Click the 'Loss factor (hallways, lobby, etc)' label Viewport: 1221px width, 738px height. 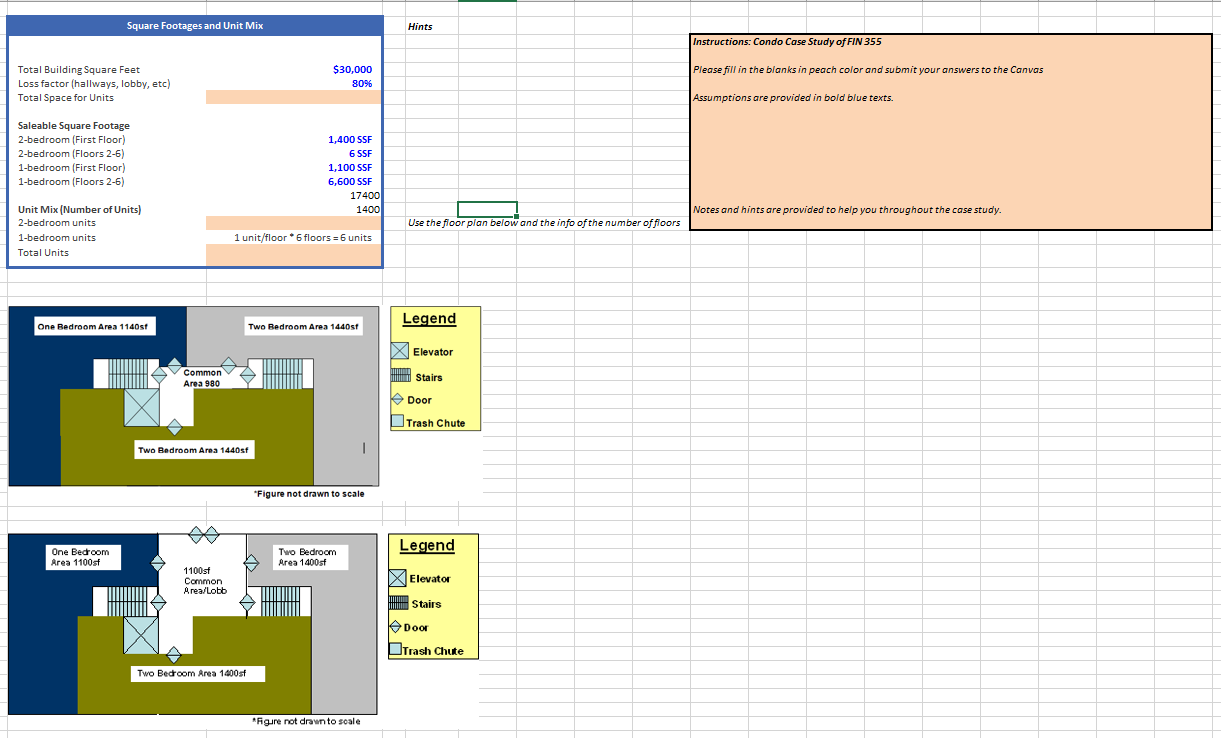(94, 83)
